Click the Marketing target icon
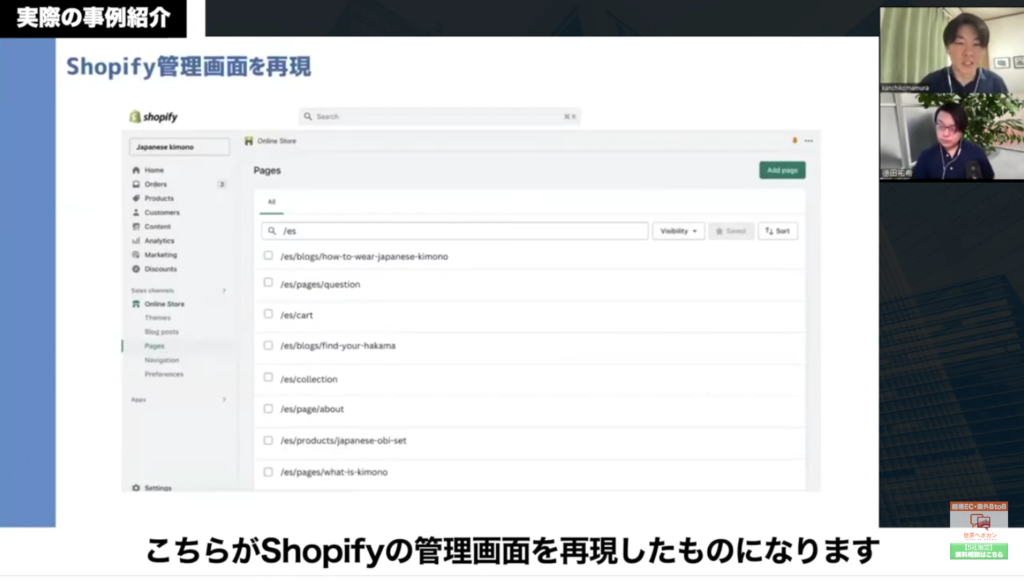 (136, 255)
